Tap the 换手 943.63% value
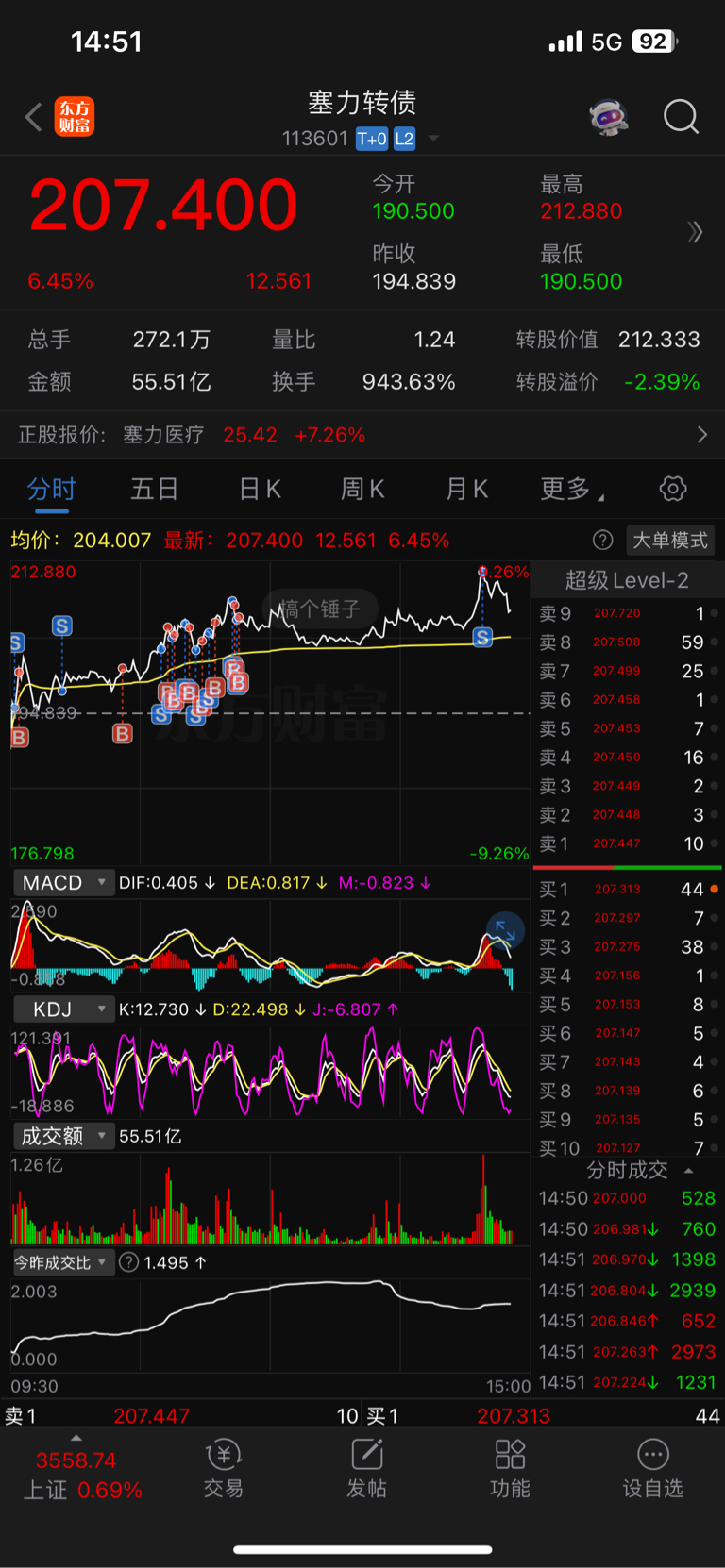Screen dimensions: 725x1568 point(409,382)
